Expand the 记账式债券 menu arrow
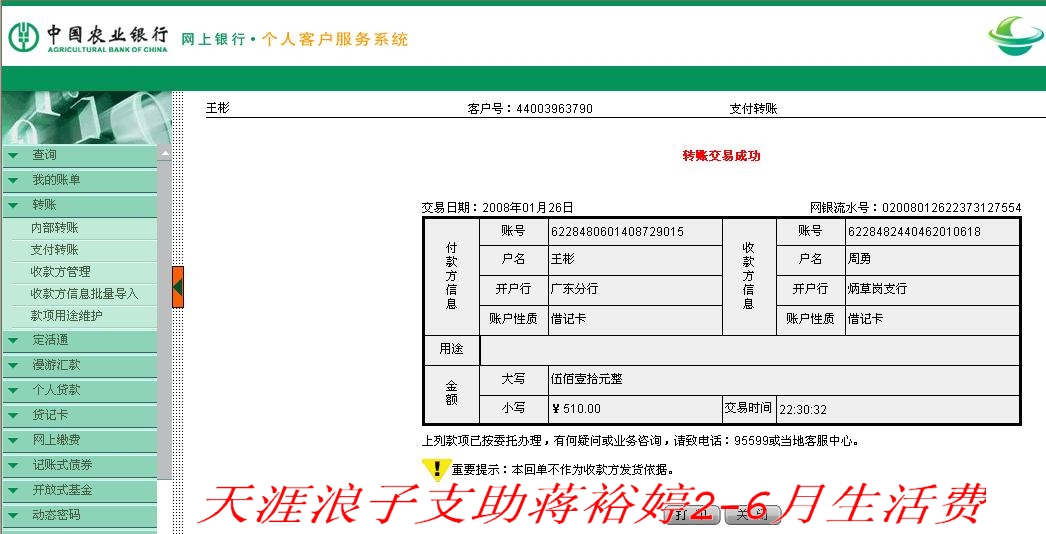The height and width of the screenshot is (534, 1046). coord(13,465)
